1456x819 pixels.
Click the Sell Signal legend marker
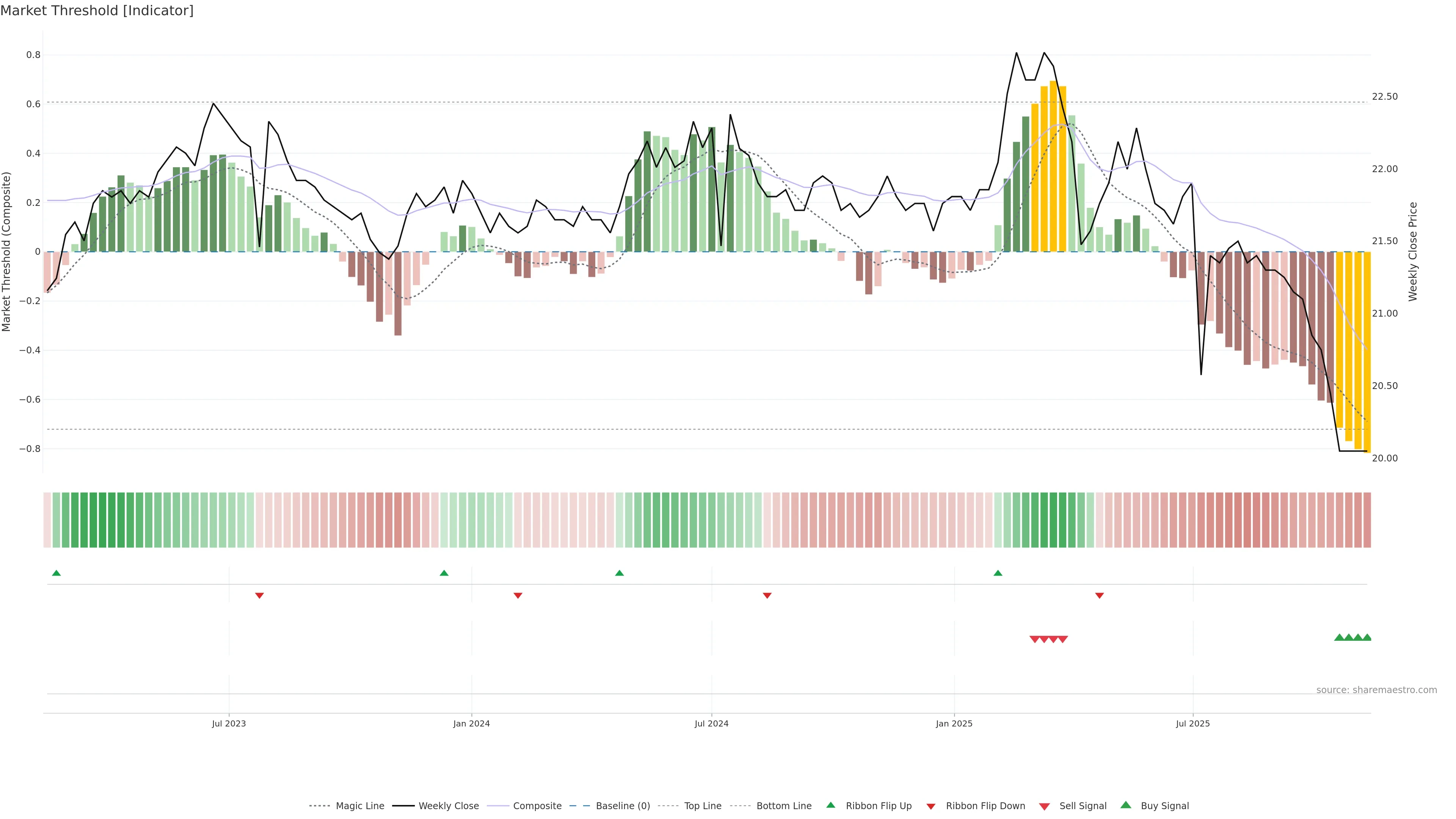coord(1045,806)
